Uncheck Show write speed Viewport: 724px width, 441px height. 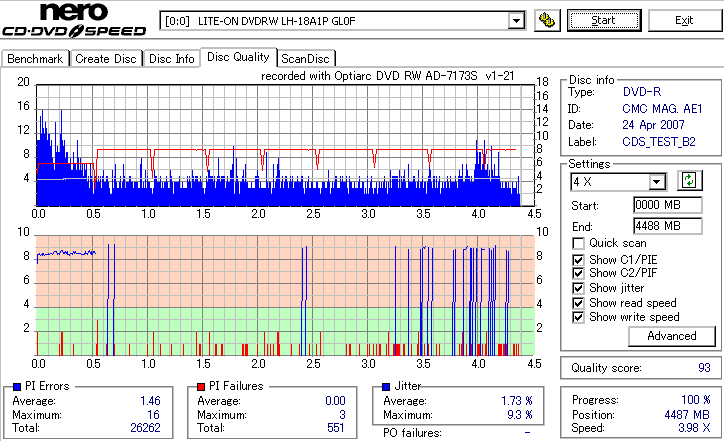click(578, 317)
